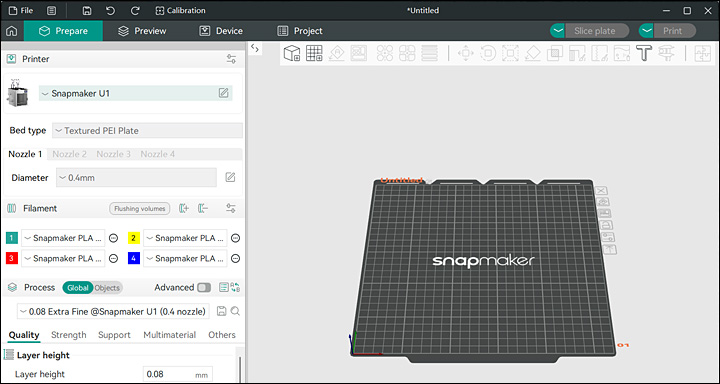The width and height of the screenshot is (720, 384).
Task: Switch to the Device tab
Action: tap(221, 31)
